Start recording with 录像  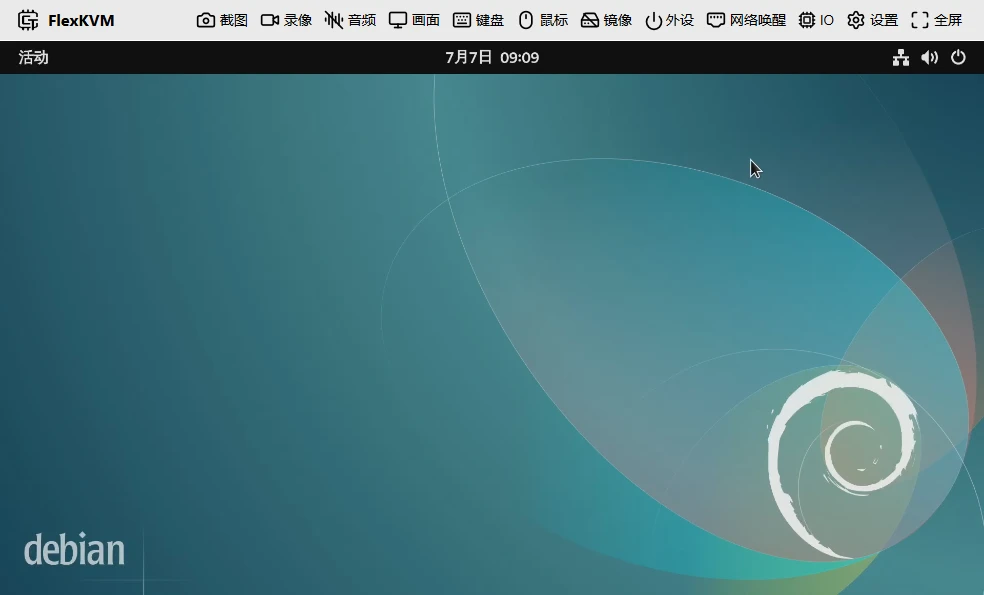point(286,20)
